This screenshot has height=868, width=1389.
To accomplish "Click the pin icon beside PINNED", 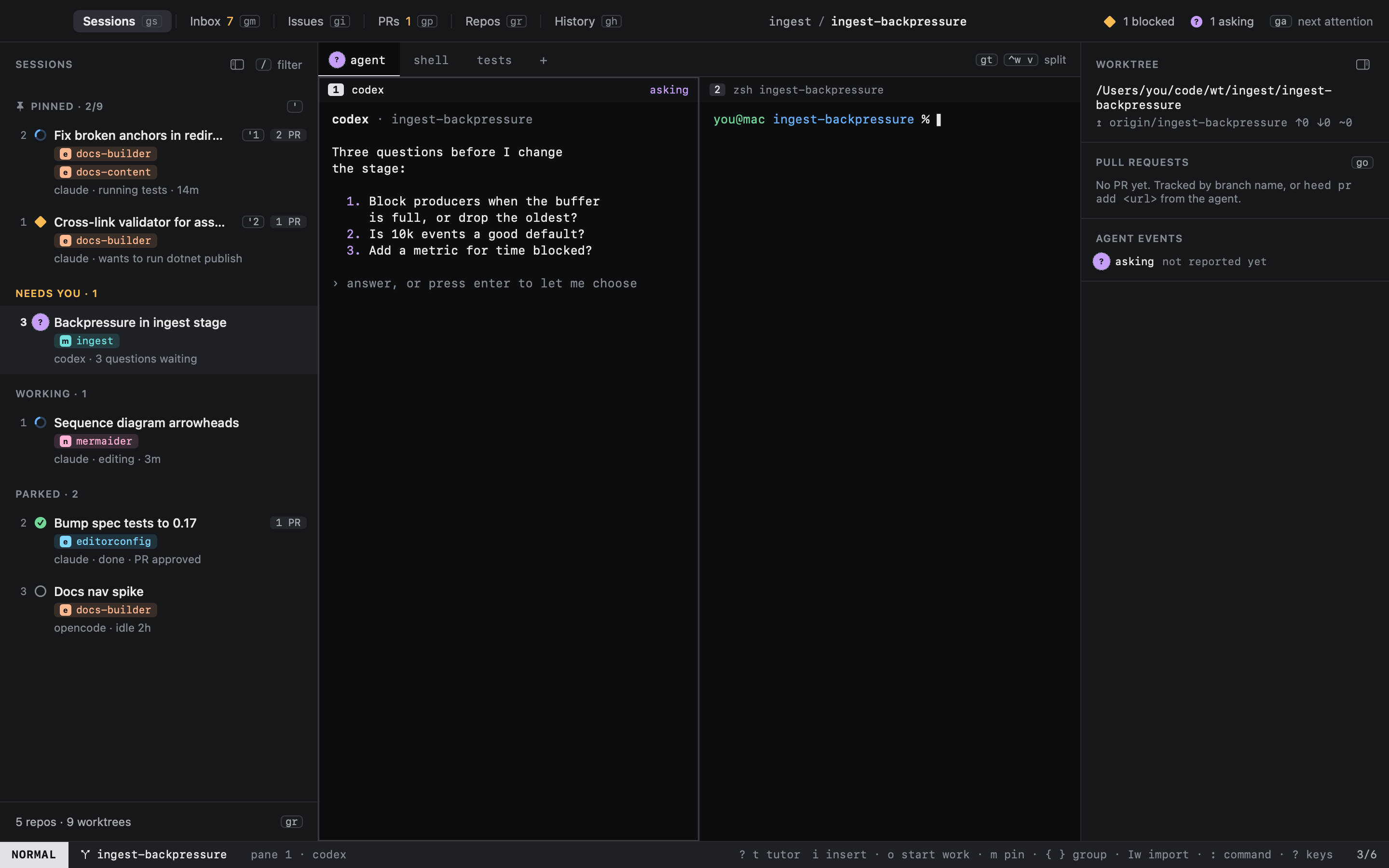I will pyautogui.click(x=20, y=106).
